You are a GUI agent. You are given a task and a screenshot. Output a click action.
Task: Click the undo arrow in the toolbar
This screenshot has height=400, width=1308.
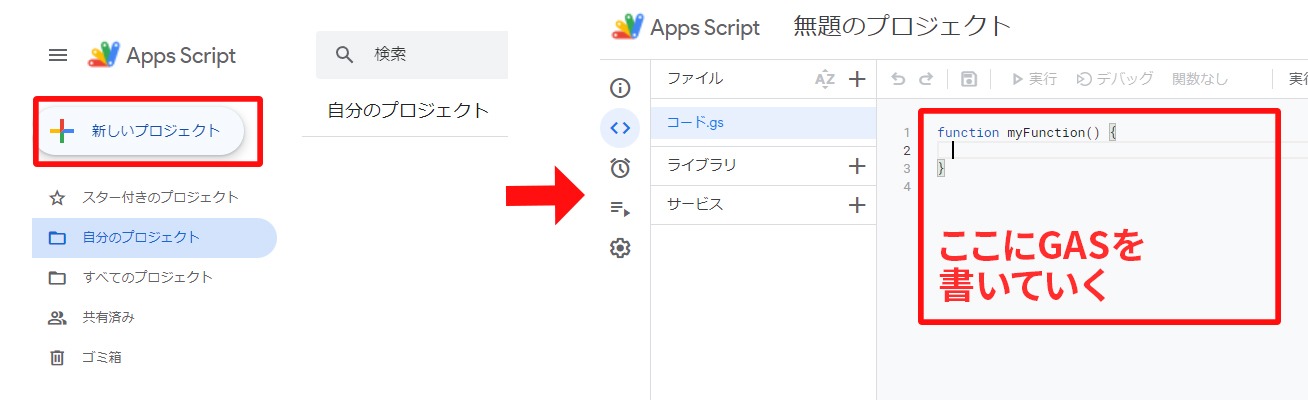[898, 79]
